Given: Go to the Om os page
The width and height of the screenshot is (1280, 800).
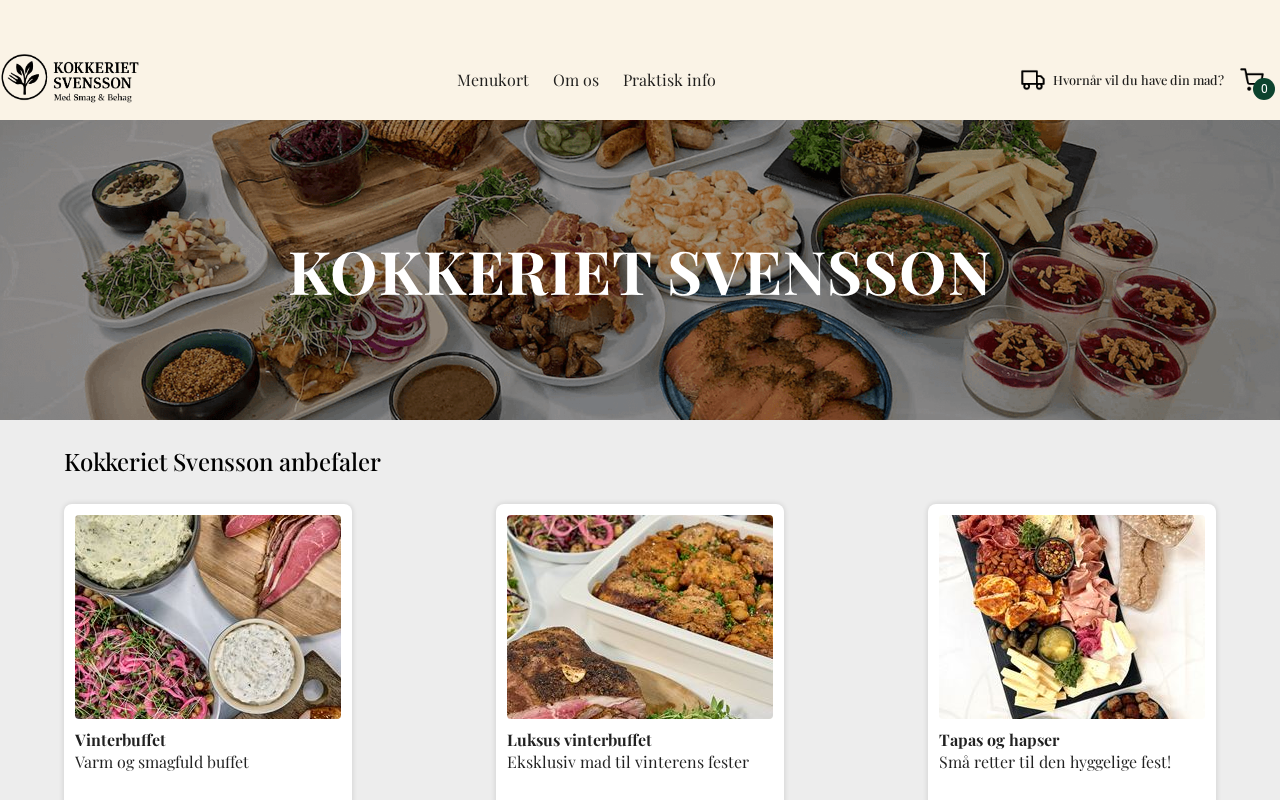Looking at the screenshot, I should click(576, 80).
